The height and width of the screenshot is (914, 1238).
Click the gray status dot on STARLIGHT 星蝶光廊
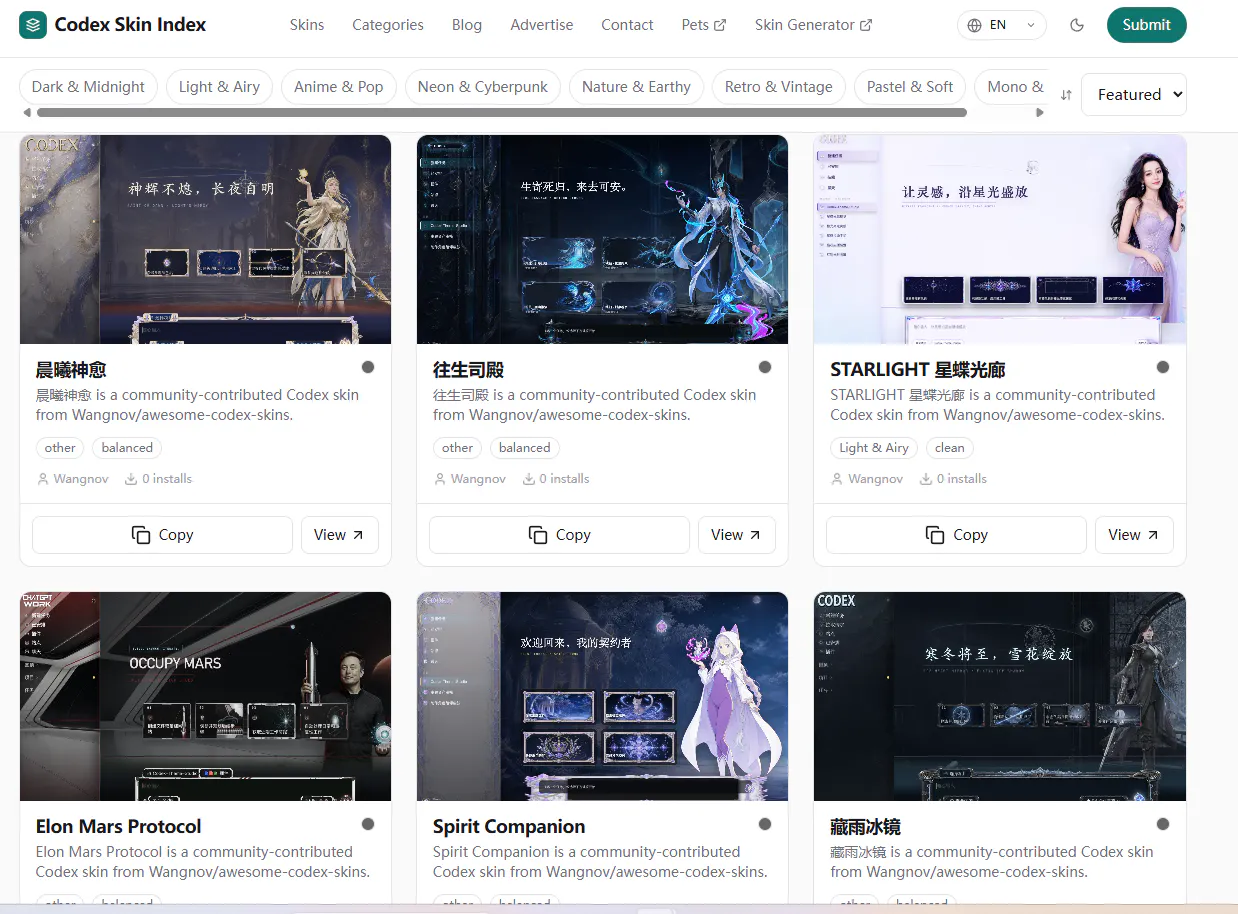coord(1163,367)
